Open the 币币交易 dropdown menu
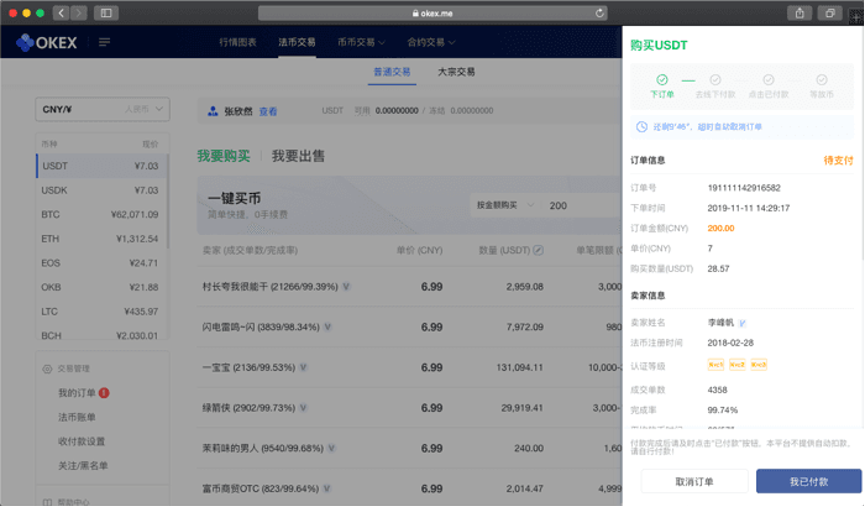 (361, 42)
